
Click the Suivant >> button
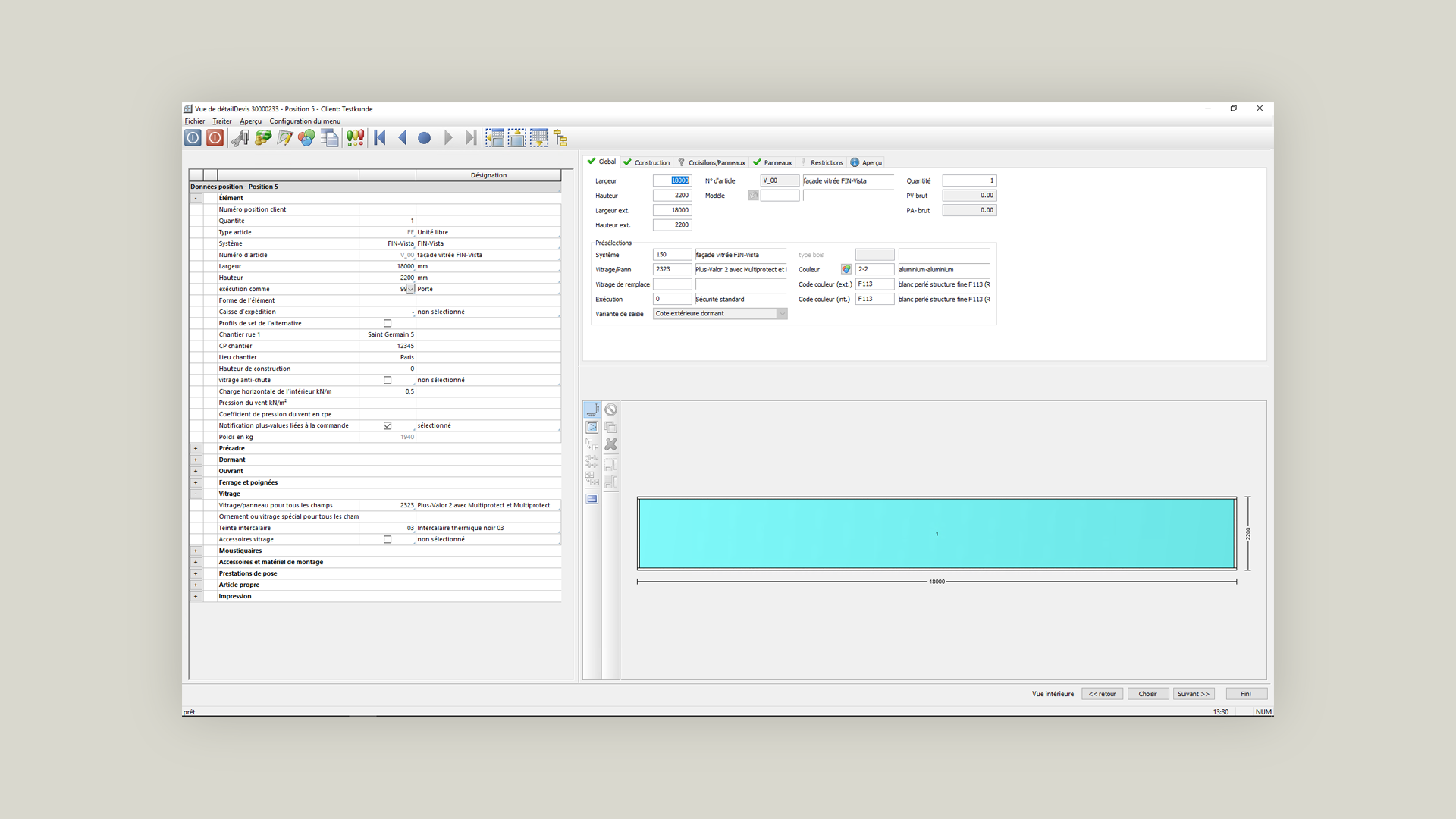[x=1193, y=694]
